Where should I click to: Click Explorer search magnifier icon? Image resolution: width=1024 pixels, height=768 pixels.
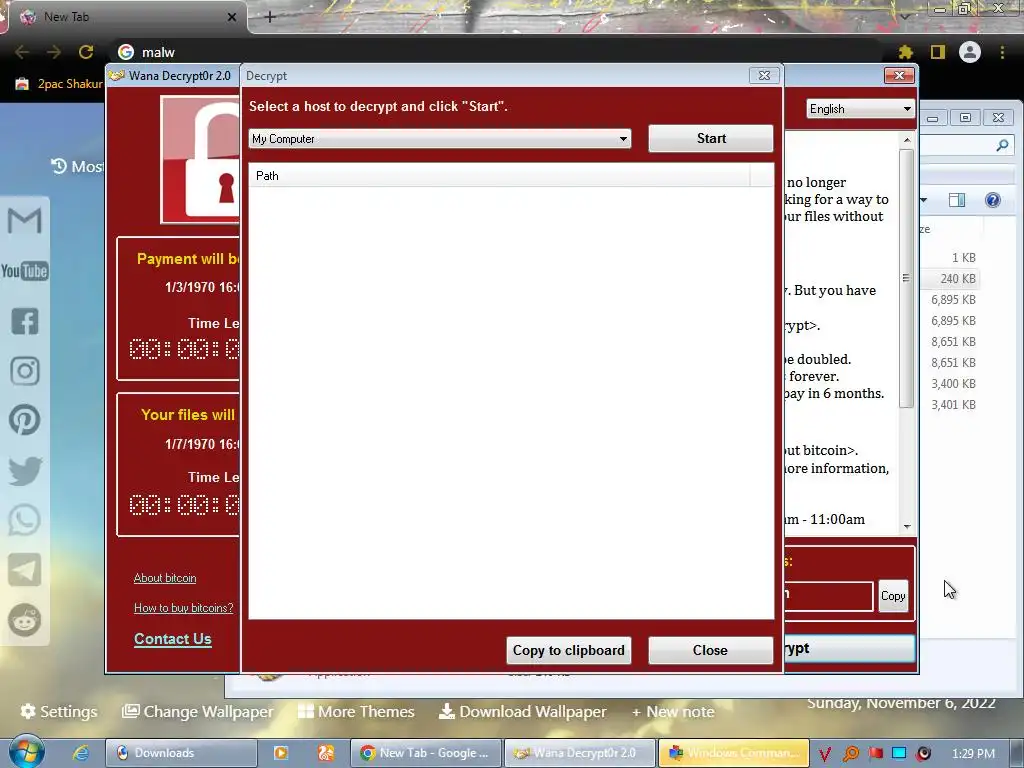click(1002, 146)
